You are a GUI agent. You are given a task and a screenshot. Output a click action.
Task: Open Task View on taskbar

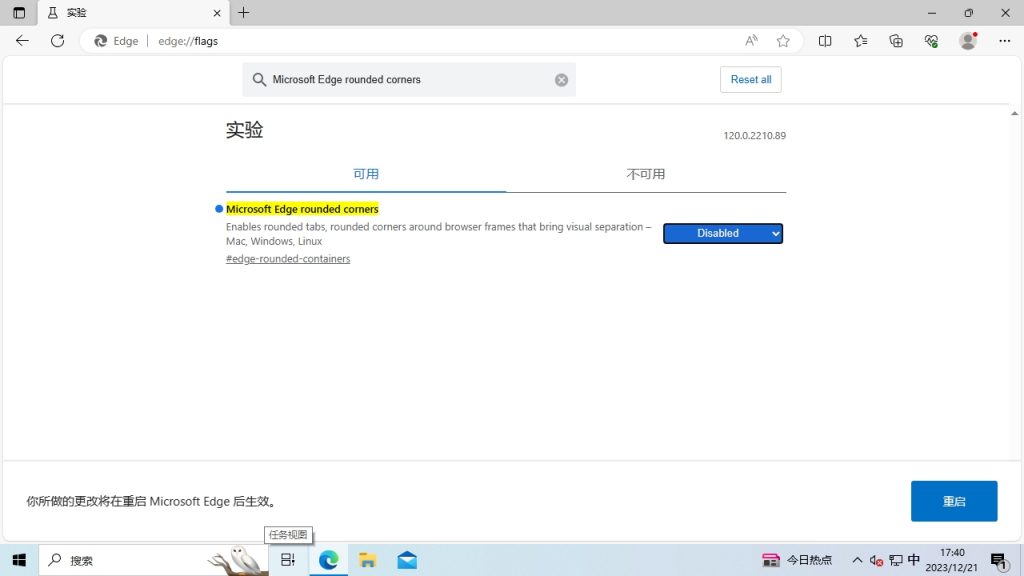point(288,560)
